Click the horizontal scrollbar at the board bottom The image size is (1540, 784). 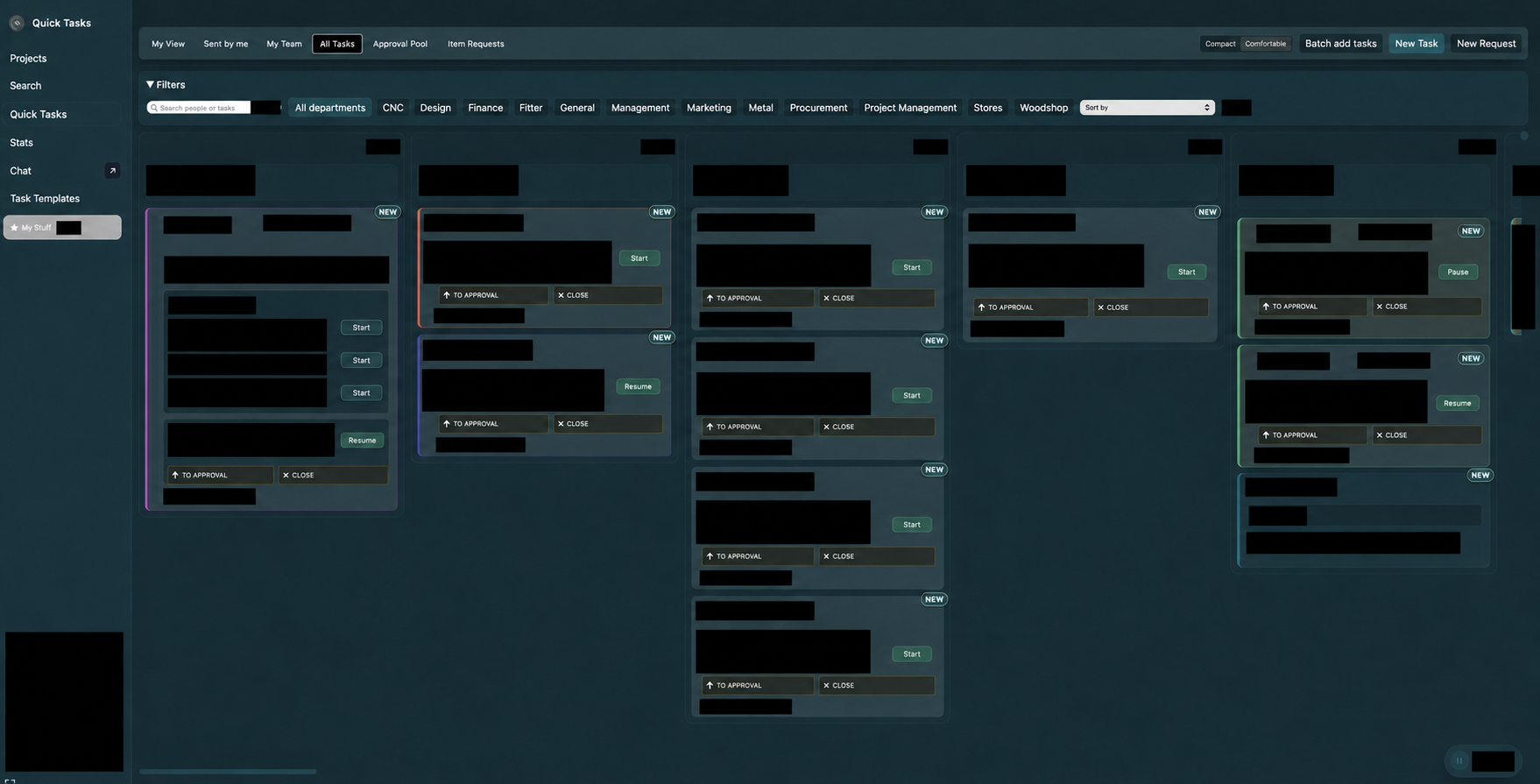(x=228, y=772)
